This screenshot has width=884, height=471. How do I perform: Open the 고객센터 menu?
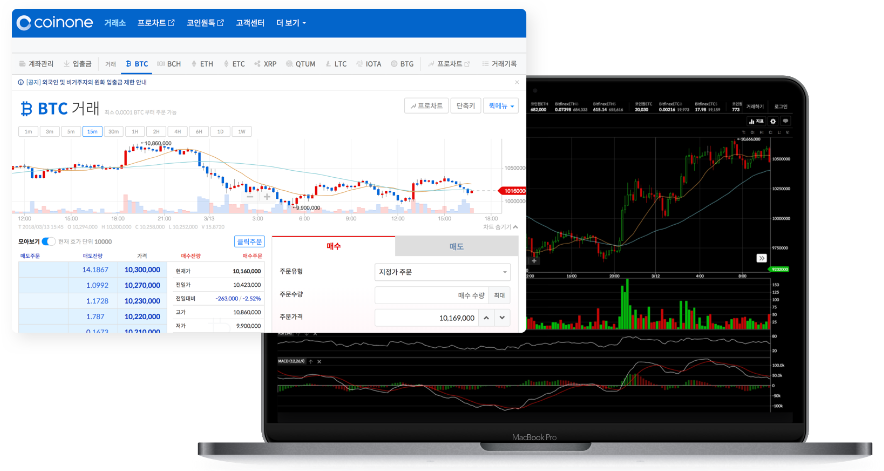(250, 23)
